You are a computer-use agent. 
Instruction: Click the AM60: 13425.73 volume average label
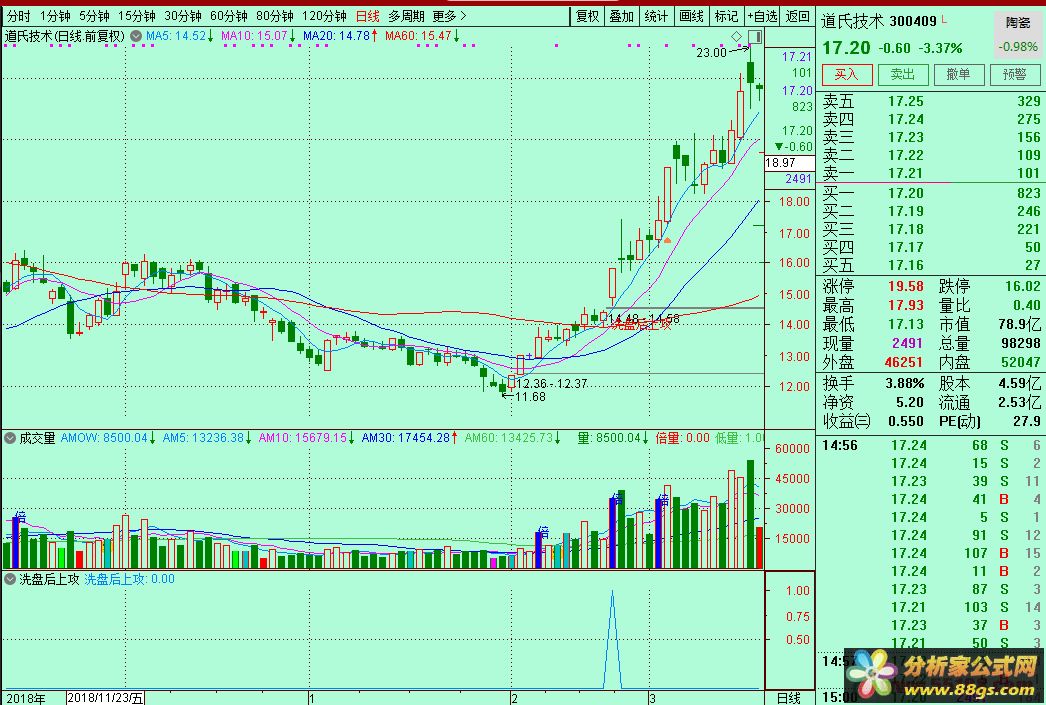512,438
